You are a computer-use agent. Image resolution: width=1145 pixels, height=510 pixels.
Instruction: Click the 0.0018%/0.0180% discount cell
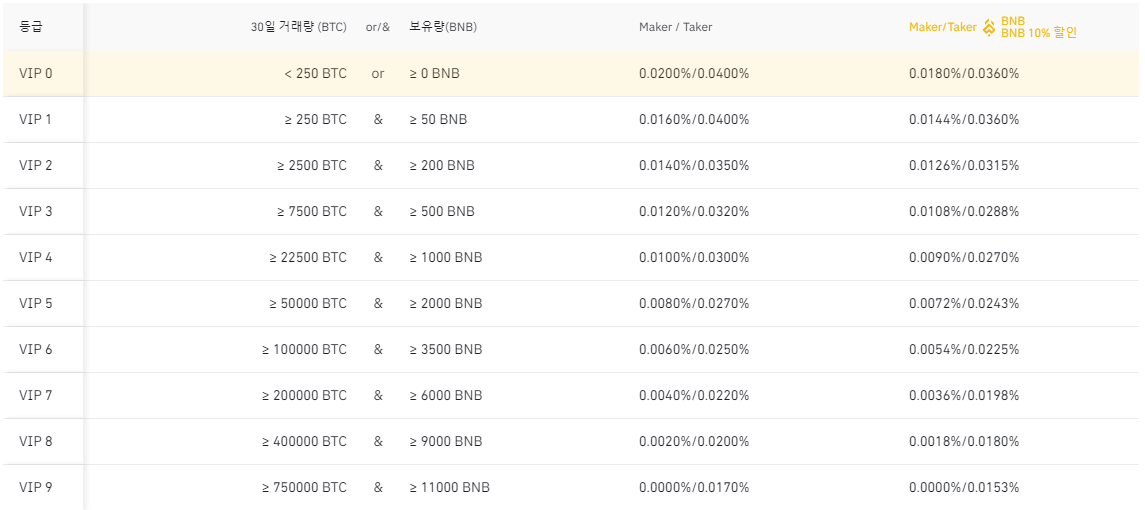[964, 441]
